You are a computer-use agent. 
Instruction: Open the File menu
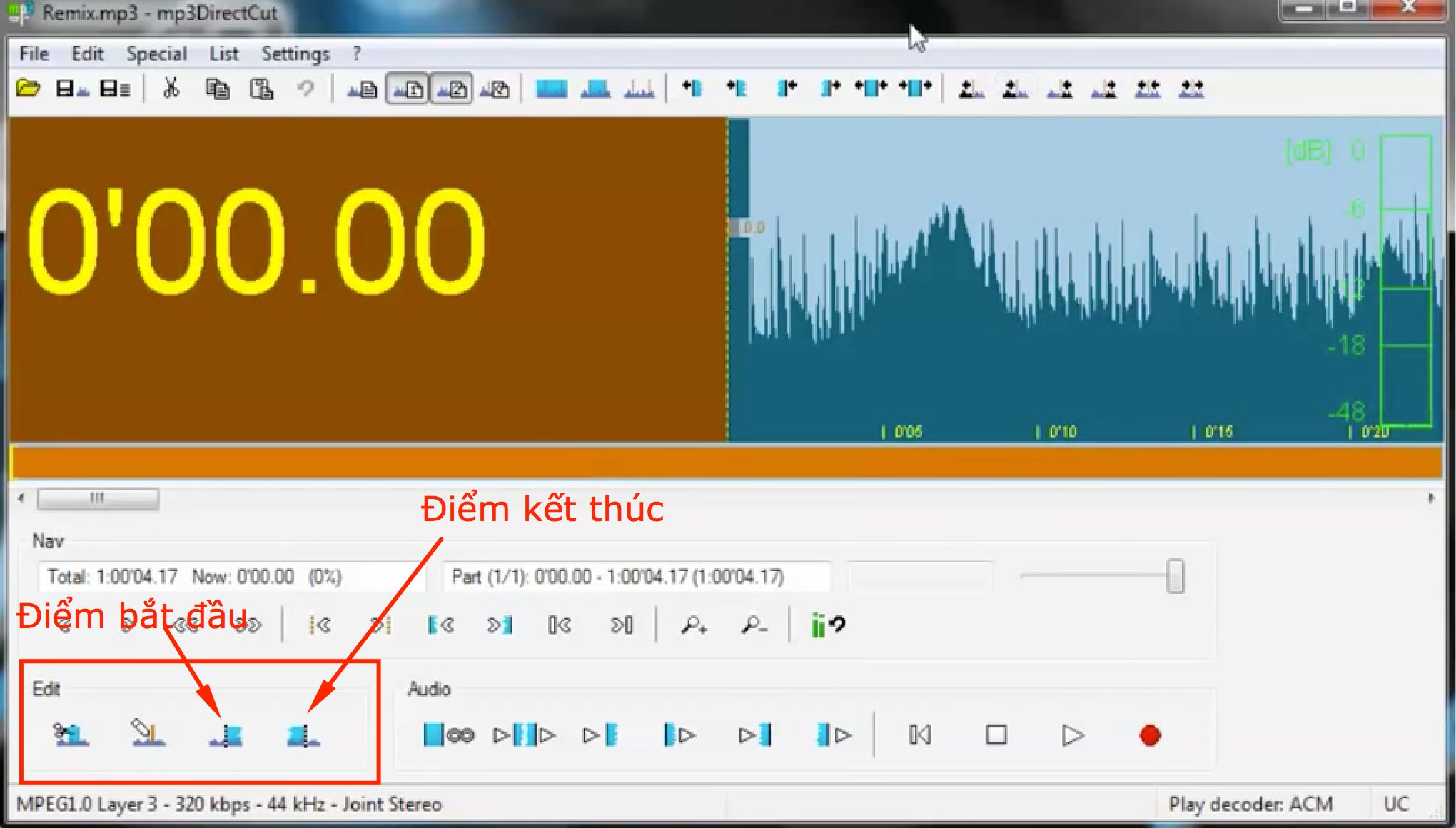[34, 54]
